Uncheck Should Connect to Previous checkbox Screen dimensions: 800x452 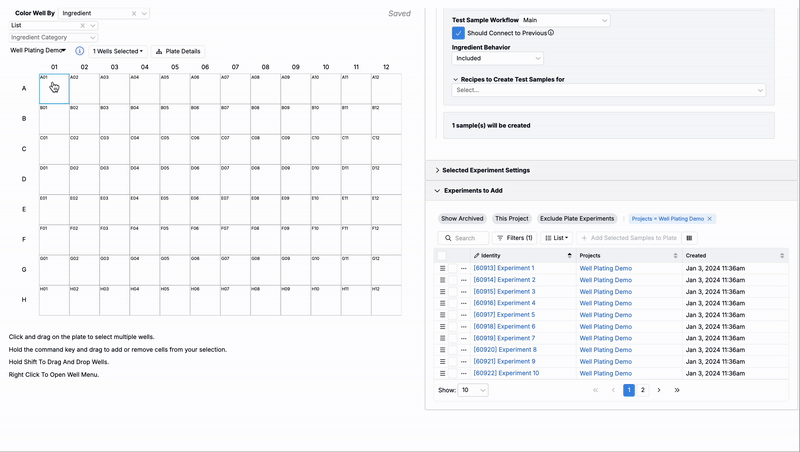tap(458, 33)
